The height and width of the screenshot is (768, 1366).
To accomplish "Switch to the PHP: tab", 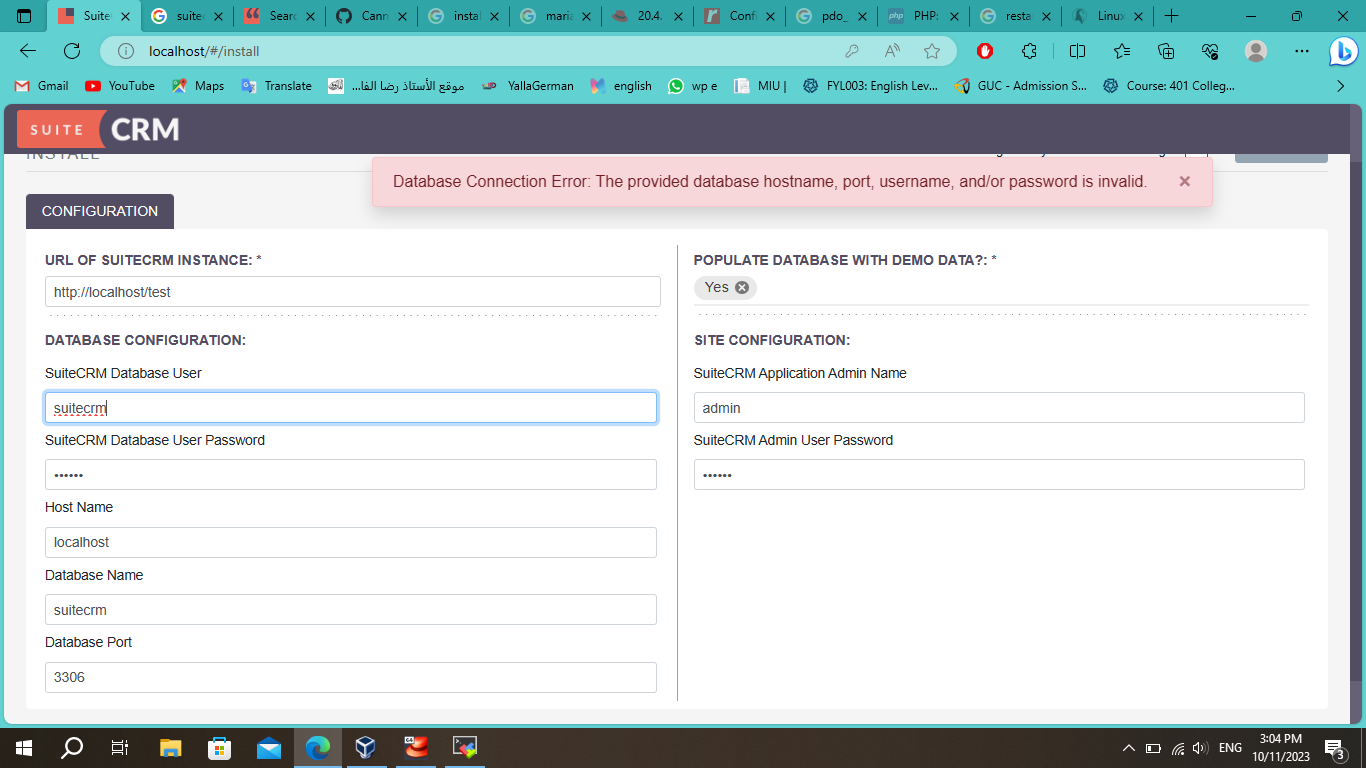I will [x=921, y=16].
